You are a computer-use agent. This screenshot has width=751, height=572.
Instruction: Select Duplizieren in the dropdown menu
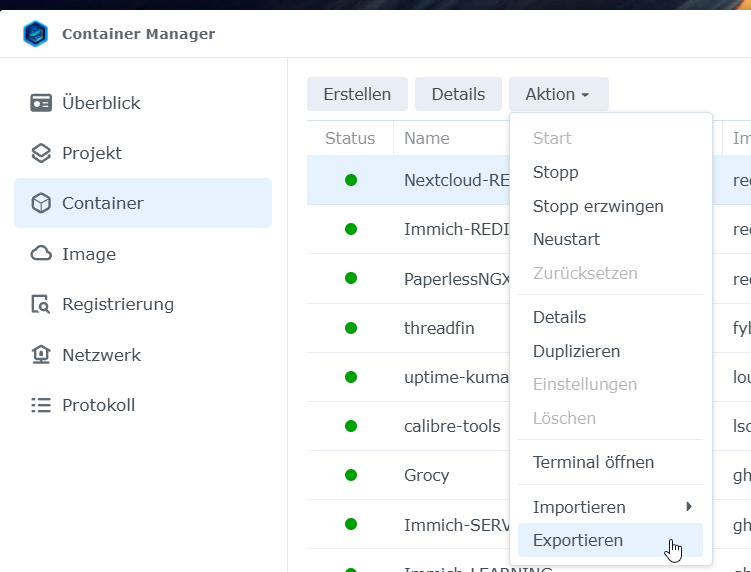tap(576, 351)
